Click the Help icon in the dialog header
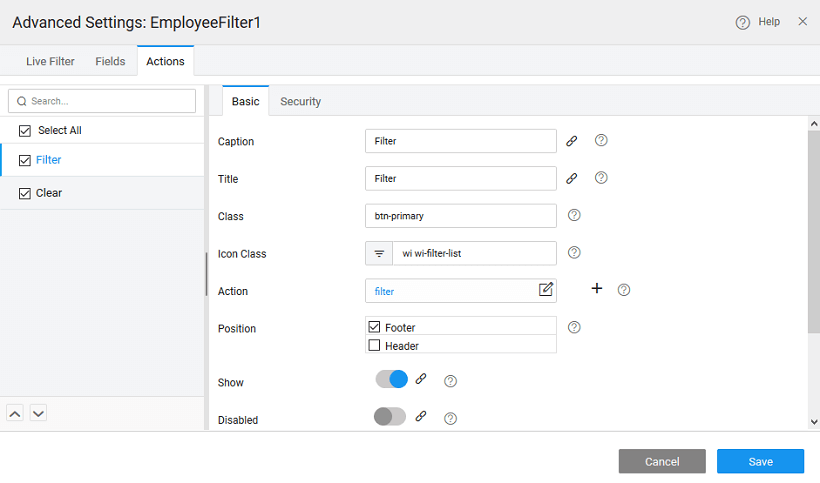Screen dimensions: 820x483 coord(743,22)
